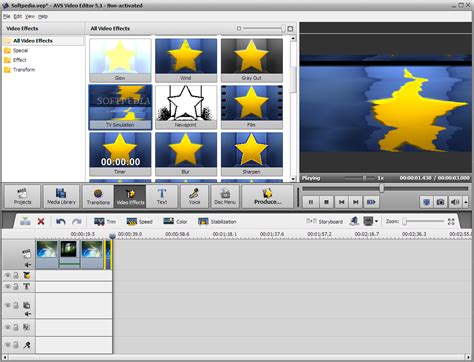The width and height of the screenshot is (474, 362).
Task: Click the undo arrow
Action: (60, 221)
